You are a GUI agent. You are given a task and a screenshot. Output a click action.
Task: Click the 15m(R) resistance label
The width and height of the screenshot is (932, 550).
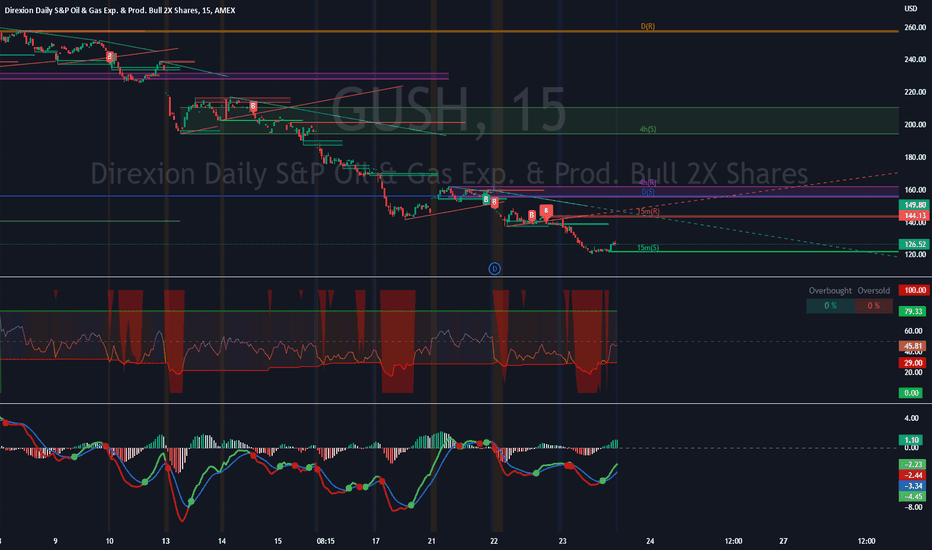point(648,211)
